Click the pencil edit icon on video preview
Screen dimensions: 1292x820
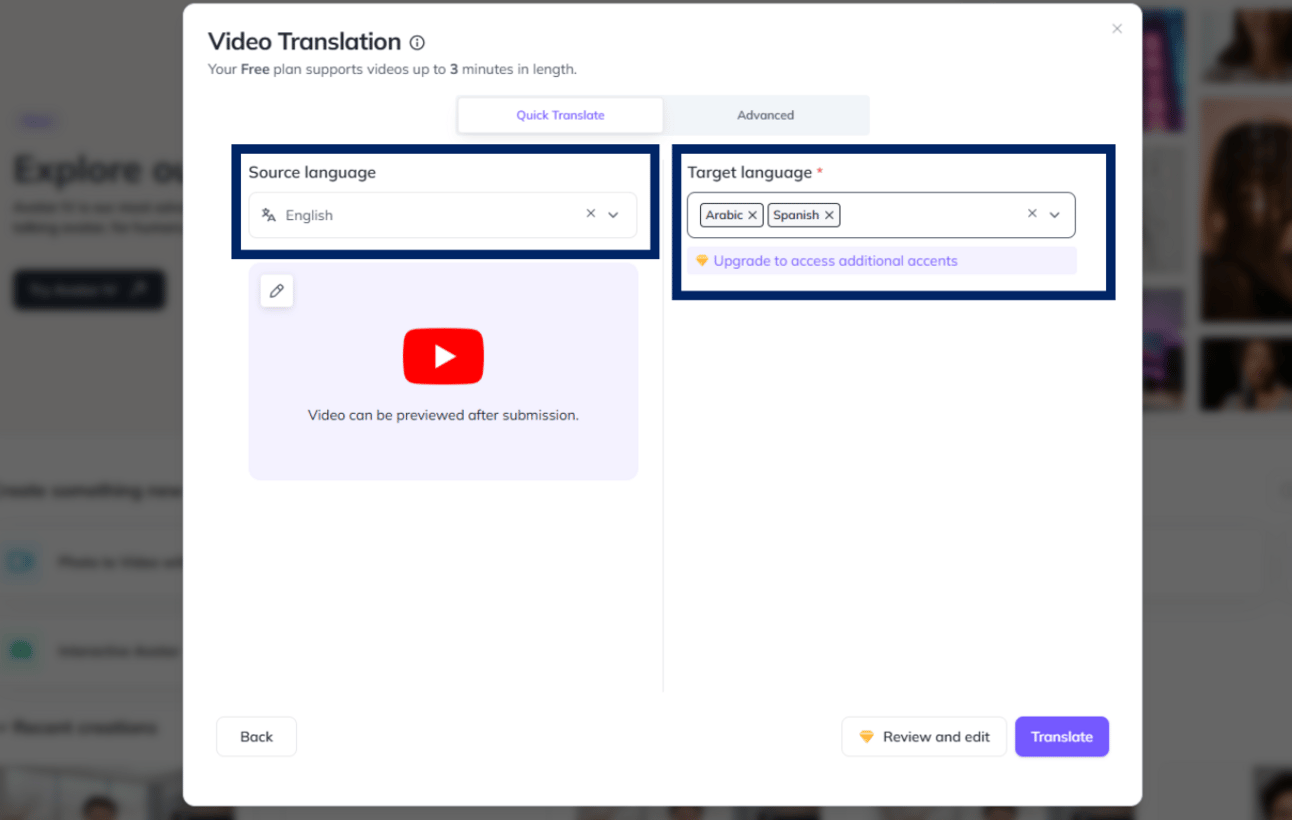(x=277, y=291)
